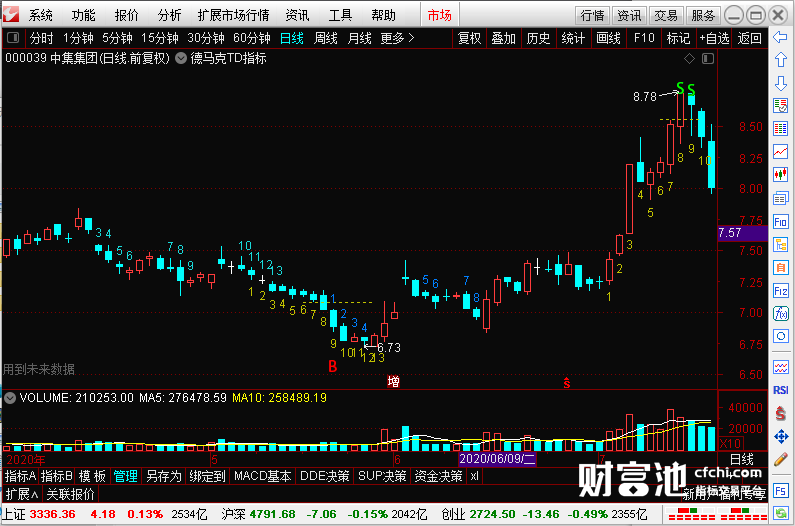Open the 功能 menu

(x=83, y=15)
